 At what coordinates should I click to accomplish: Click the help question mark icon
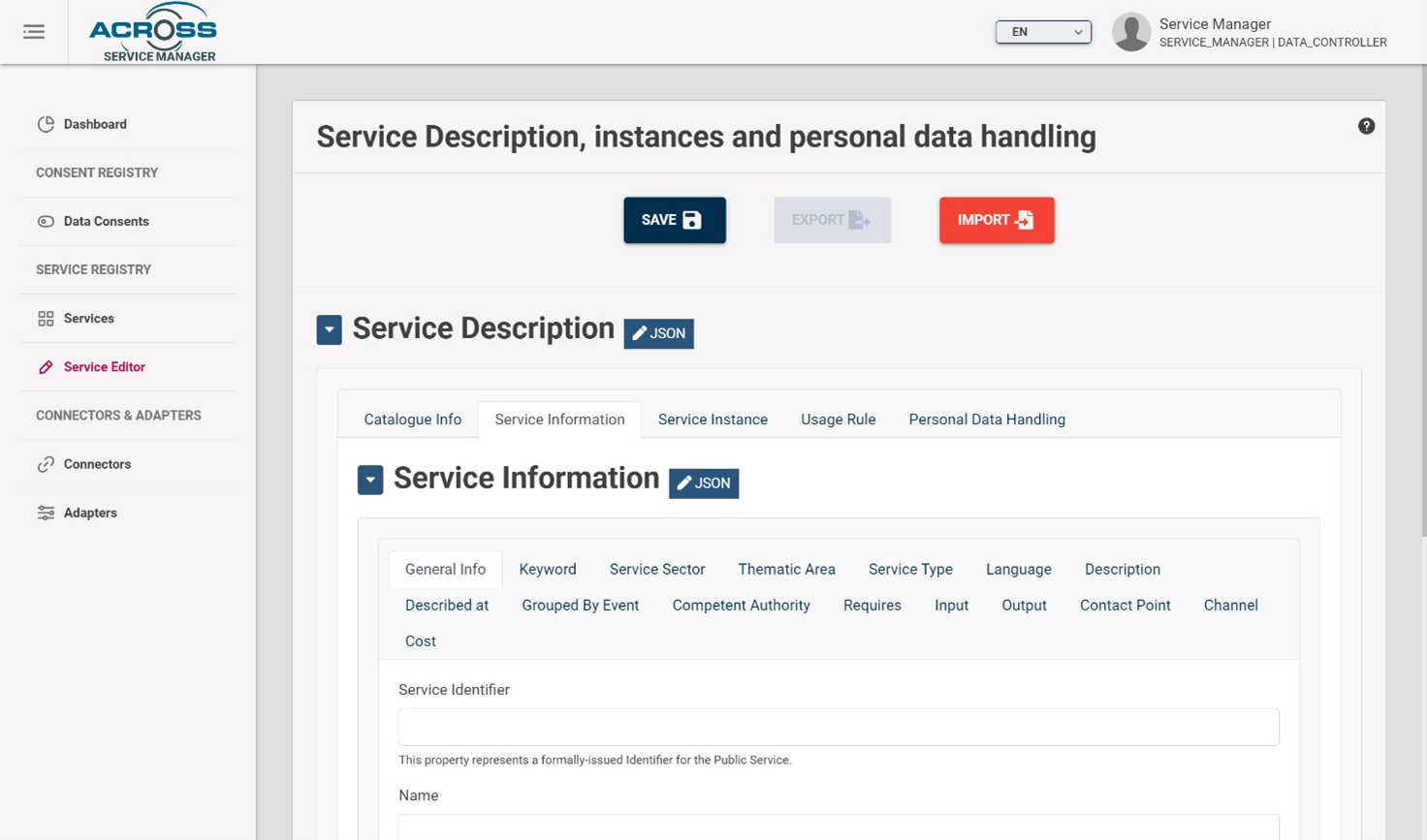click(x=1366, y=126)
